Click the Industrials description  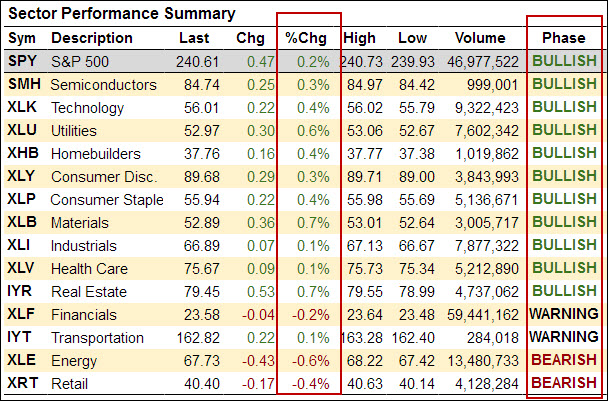pos(84,246)
